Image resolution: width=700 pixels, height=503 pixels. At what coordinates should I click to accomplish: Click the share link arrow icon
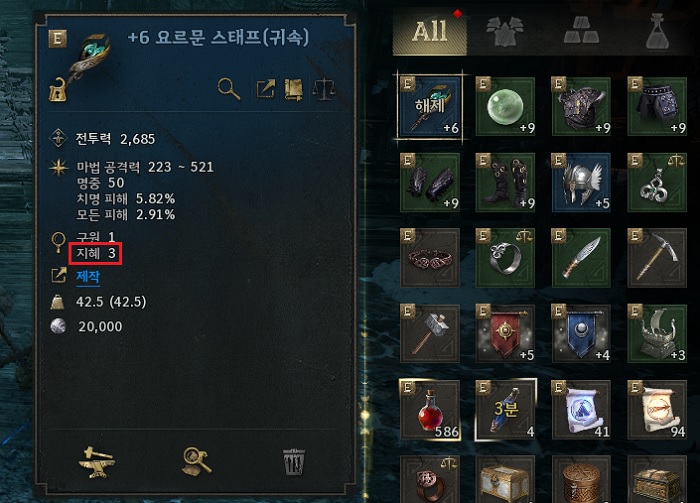point(266,88)
